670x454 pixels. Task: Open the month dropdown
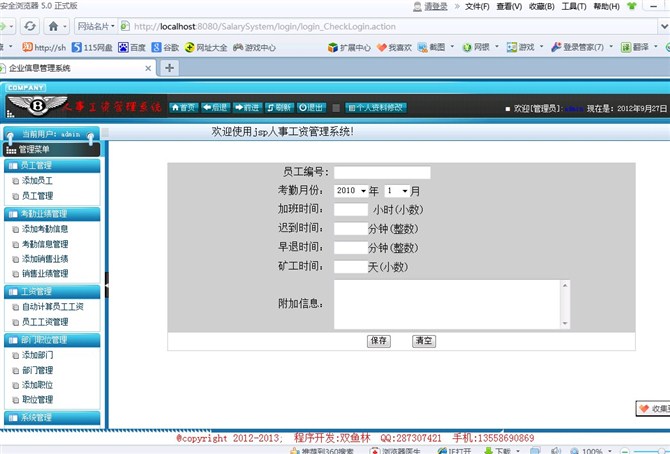(x=397, y=191)
